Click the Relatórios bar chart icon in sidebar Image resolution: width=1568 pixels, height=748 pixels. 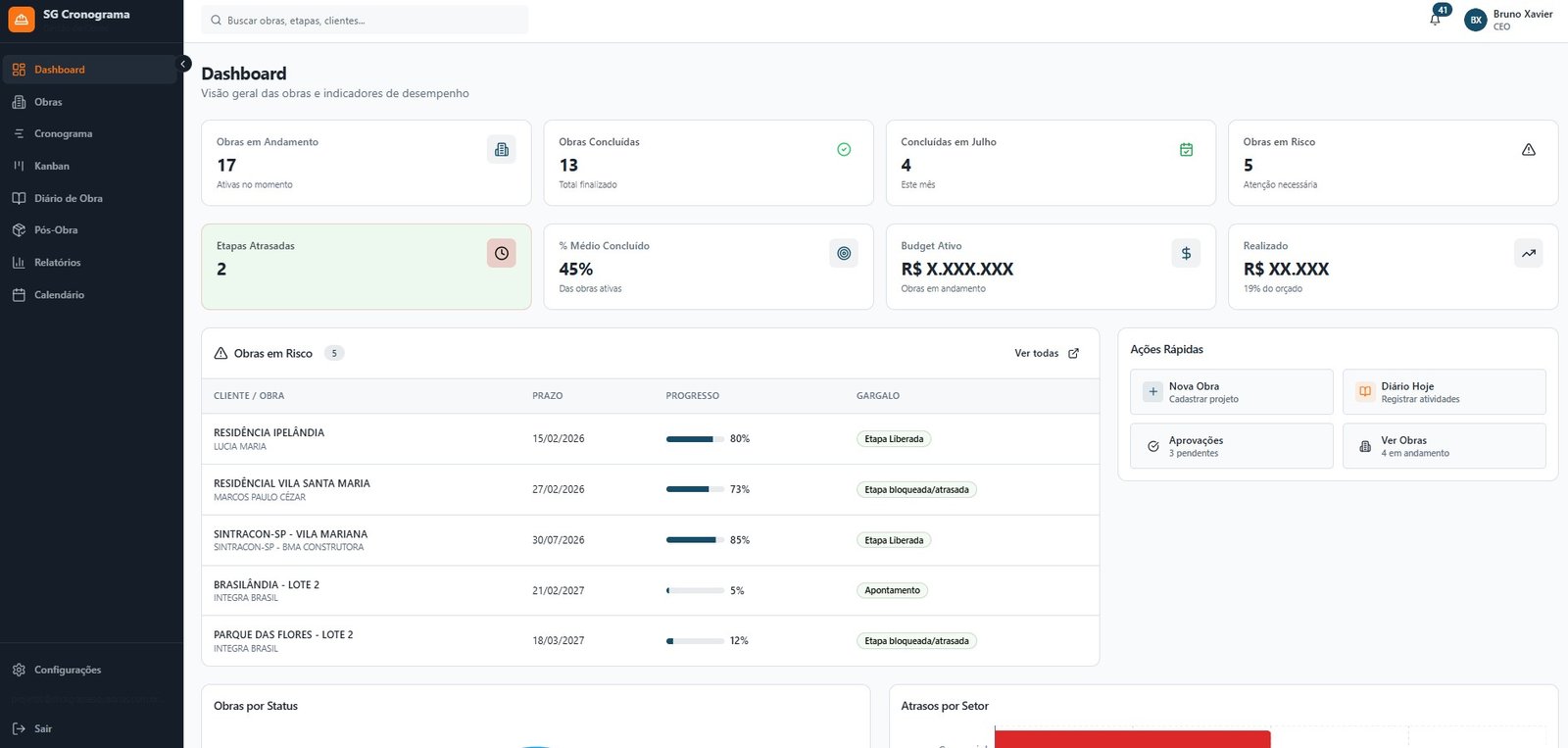[19, 263]
